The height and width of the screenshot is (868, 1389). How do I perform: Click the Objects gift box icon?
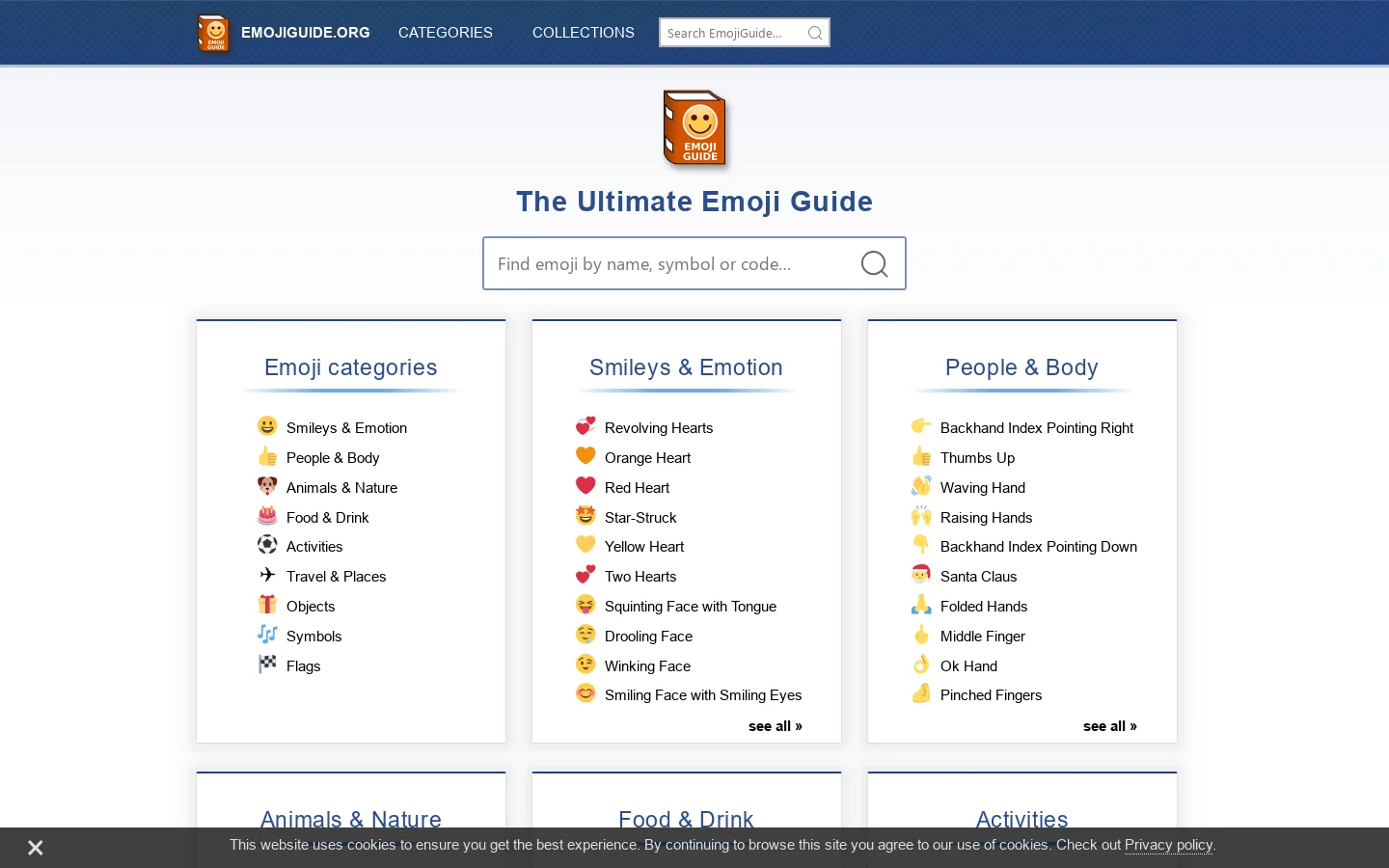point(267,605)
